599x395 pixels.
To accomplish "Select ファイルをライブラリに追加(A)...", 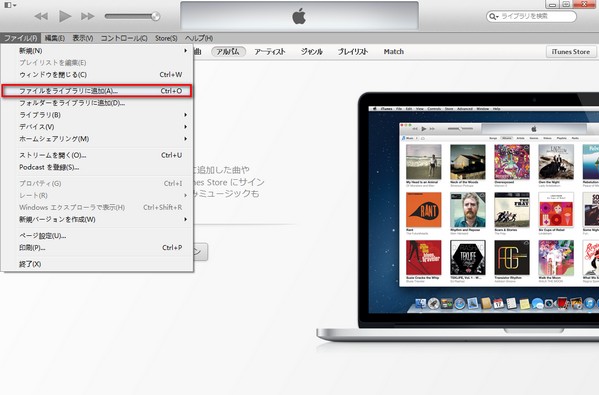I will [x=97, y=91].
